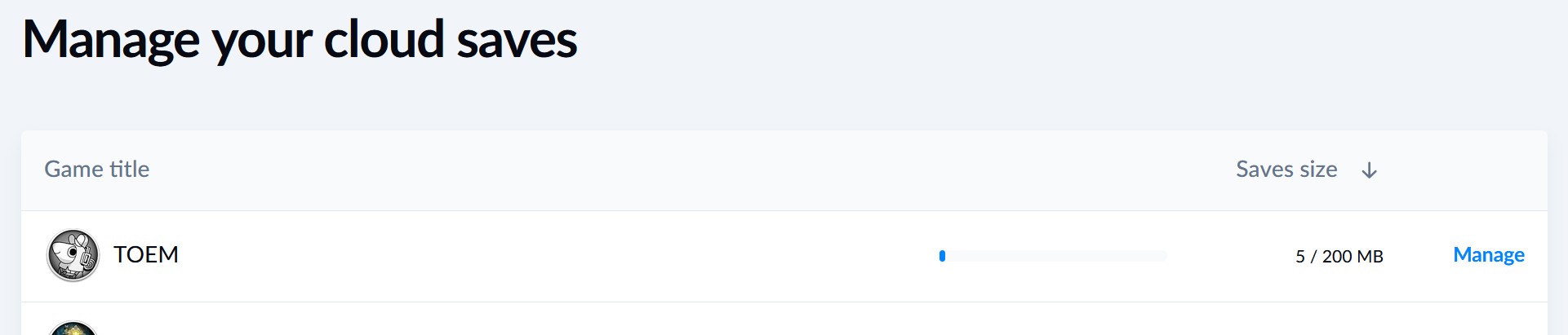This screenshot has height=335, width=1568.
Task: Click the '200 MB' quota limit text
Action: coord(1353,256)
